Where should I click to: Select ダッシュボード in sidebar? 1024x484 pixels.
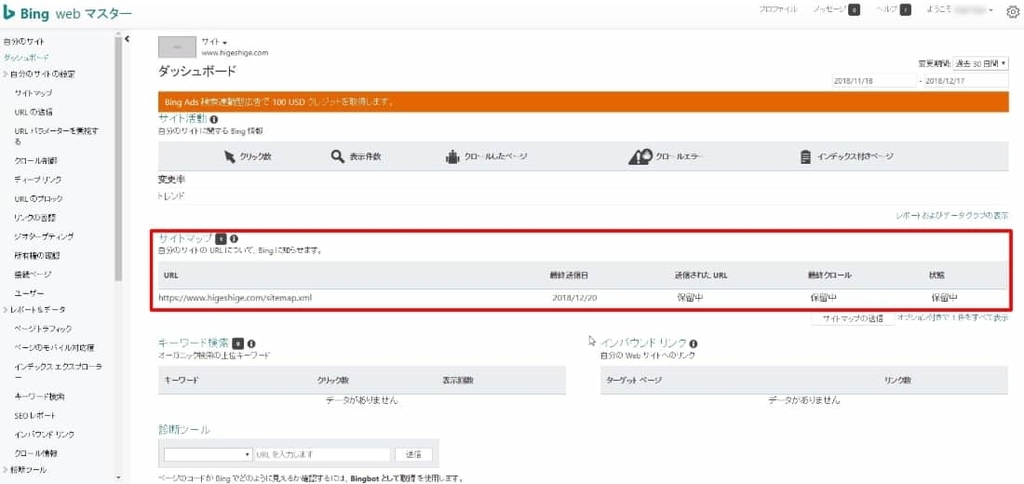pyautogui.click(x=26, y=57)
